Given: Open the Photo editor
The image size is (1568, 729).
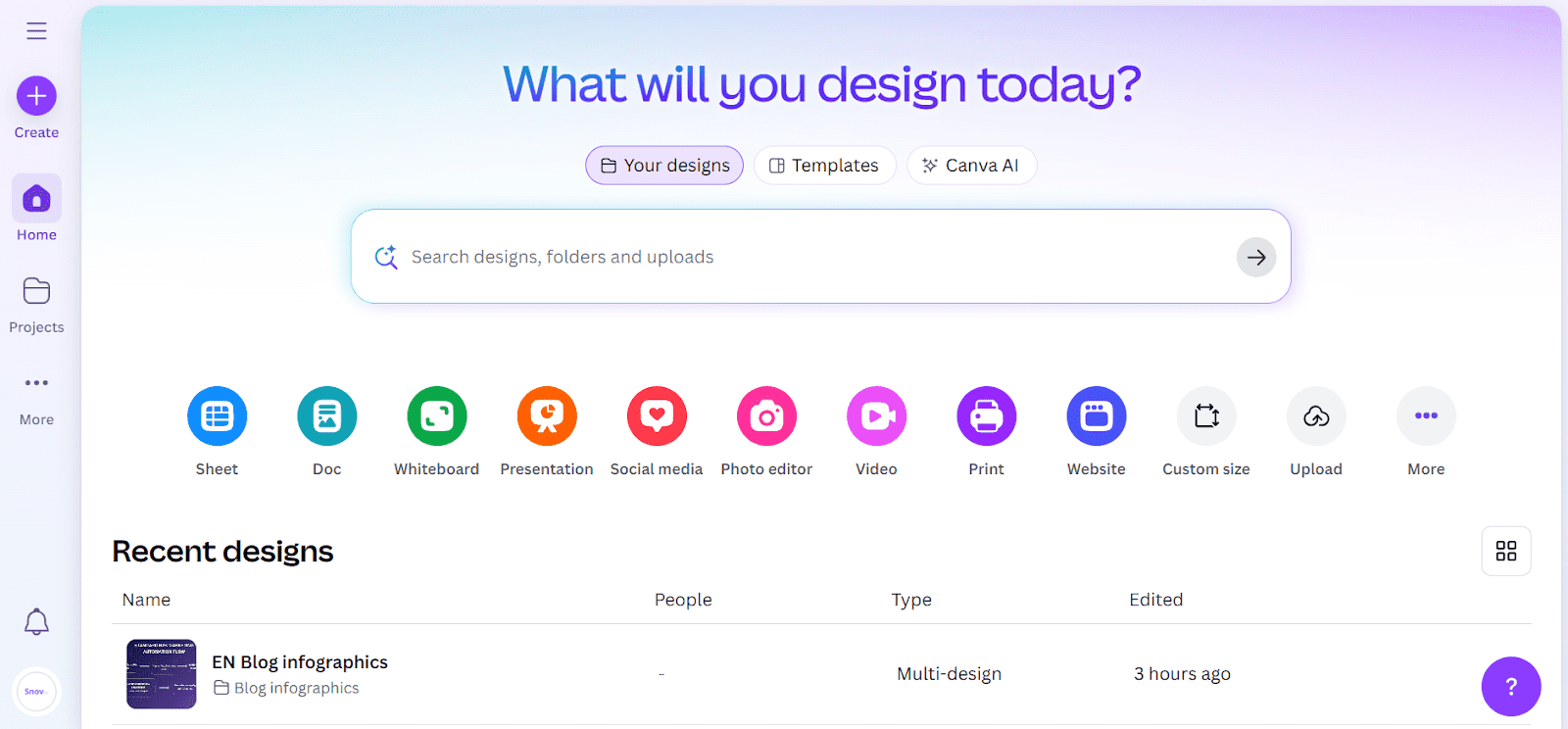Looking at the screenshot, I should (766, 416).
